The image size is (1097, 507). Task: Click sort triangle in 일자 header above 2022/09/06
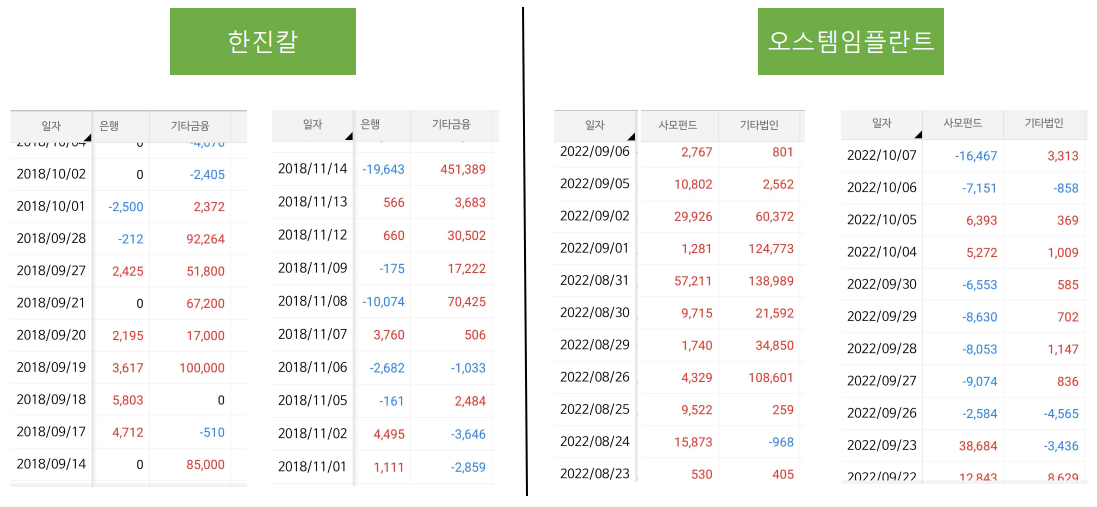pos(632,137)
